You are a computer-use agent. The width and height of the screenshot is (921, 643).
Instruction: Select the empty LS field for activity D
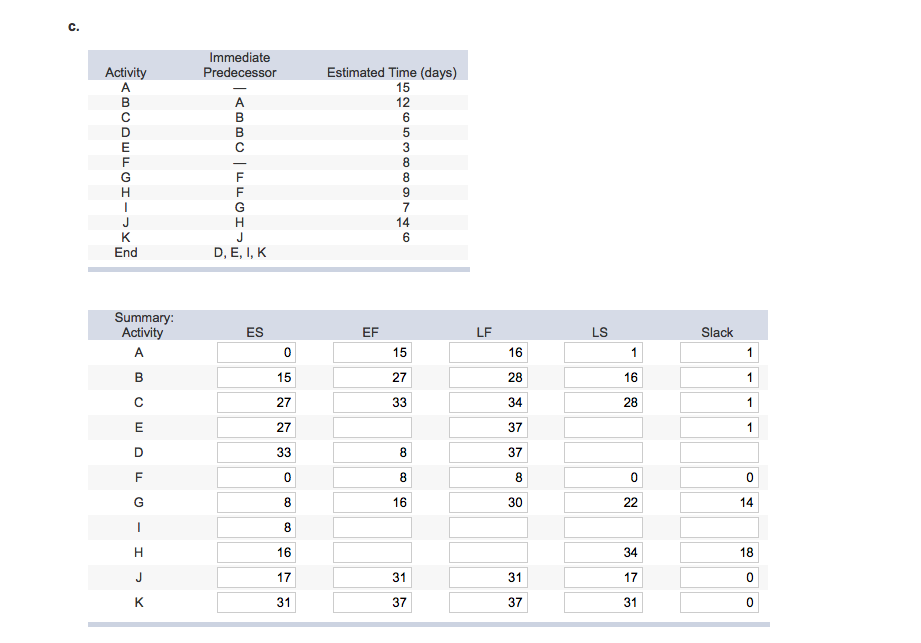pyautogui.click(x=603, y=452)
